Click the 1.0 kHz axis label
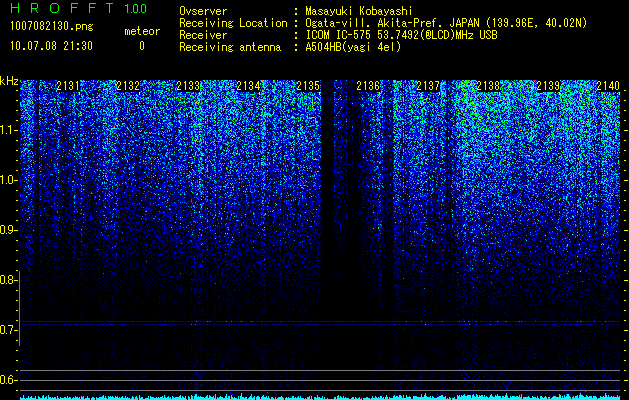Image resolution: width=629 pixels, height=400 pixels. point(9,180)
